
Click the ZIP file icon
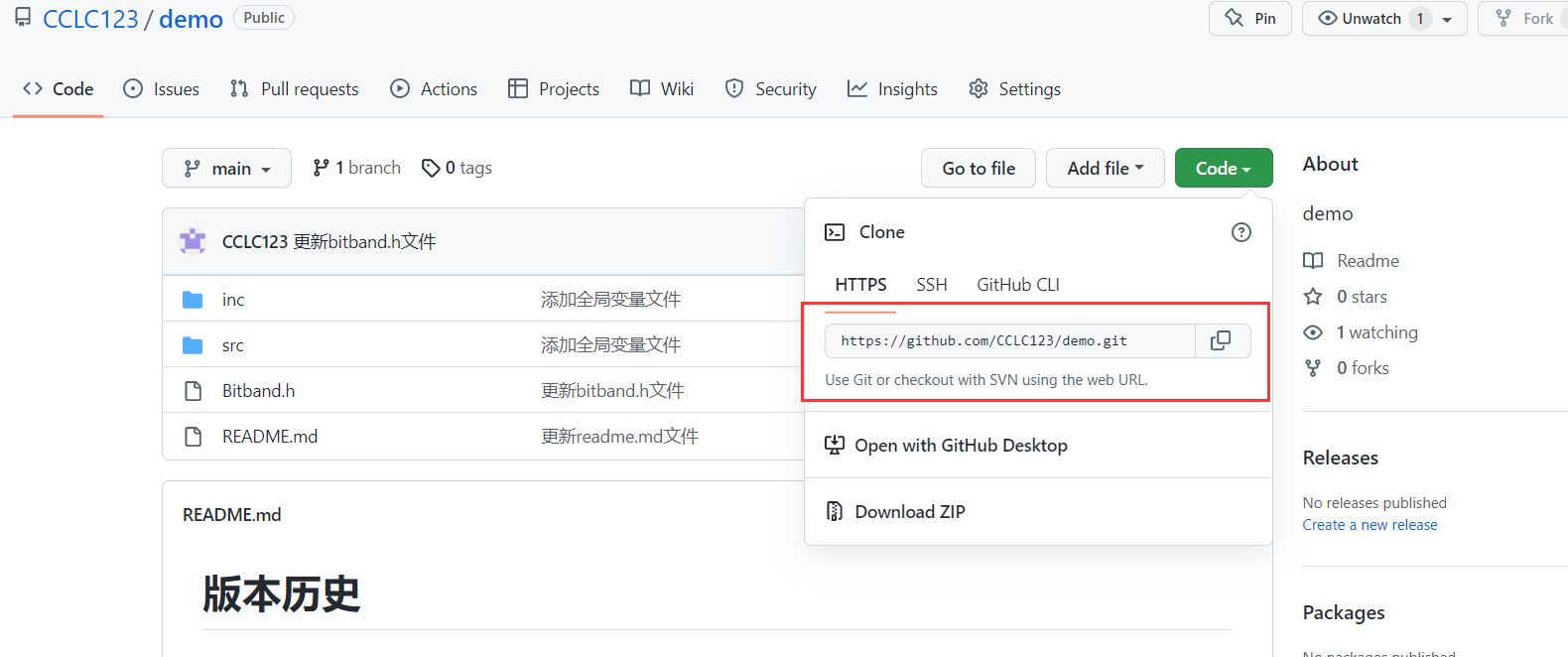coord(835,511)
